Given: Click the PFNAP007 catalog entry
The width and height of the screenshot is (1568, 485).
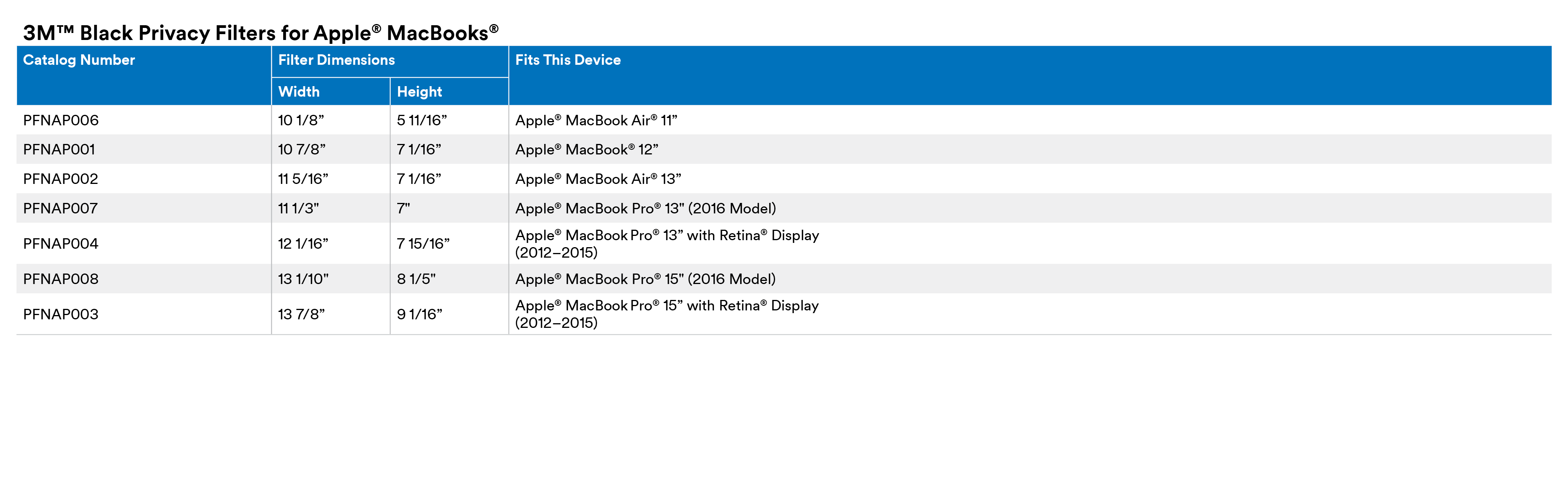Looking at the screenshot, I should [60, 209].
